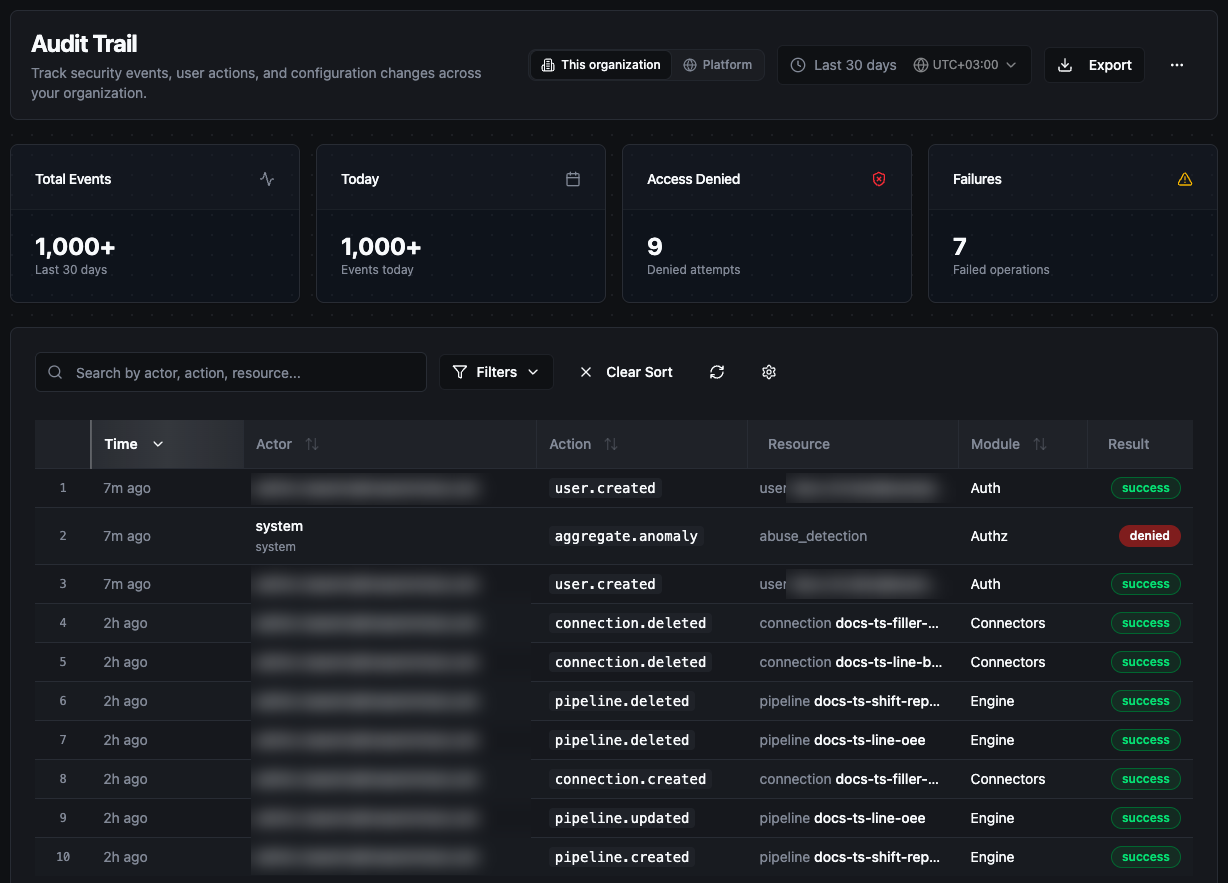Click connection.created action in row 8
1228x883 pixels.
tap(630, 779)
